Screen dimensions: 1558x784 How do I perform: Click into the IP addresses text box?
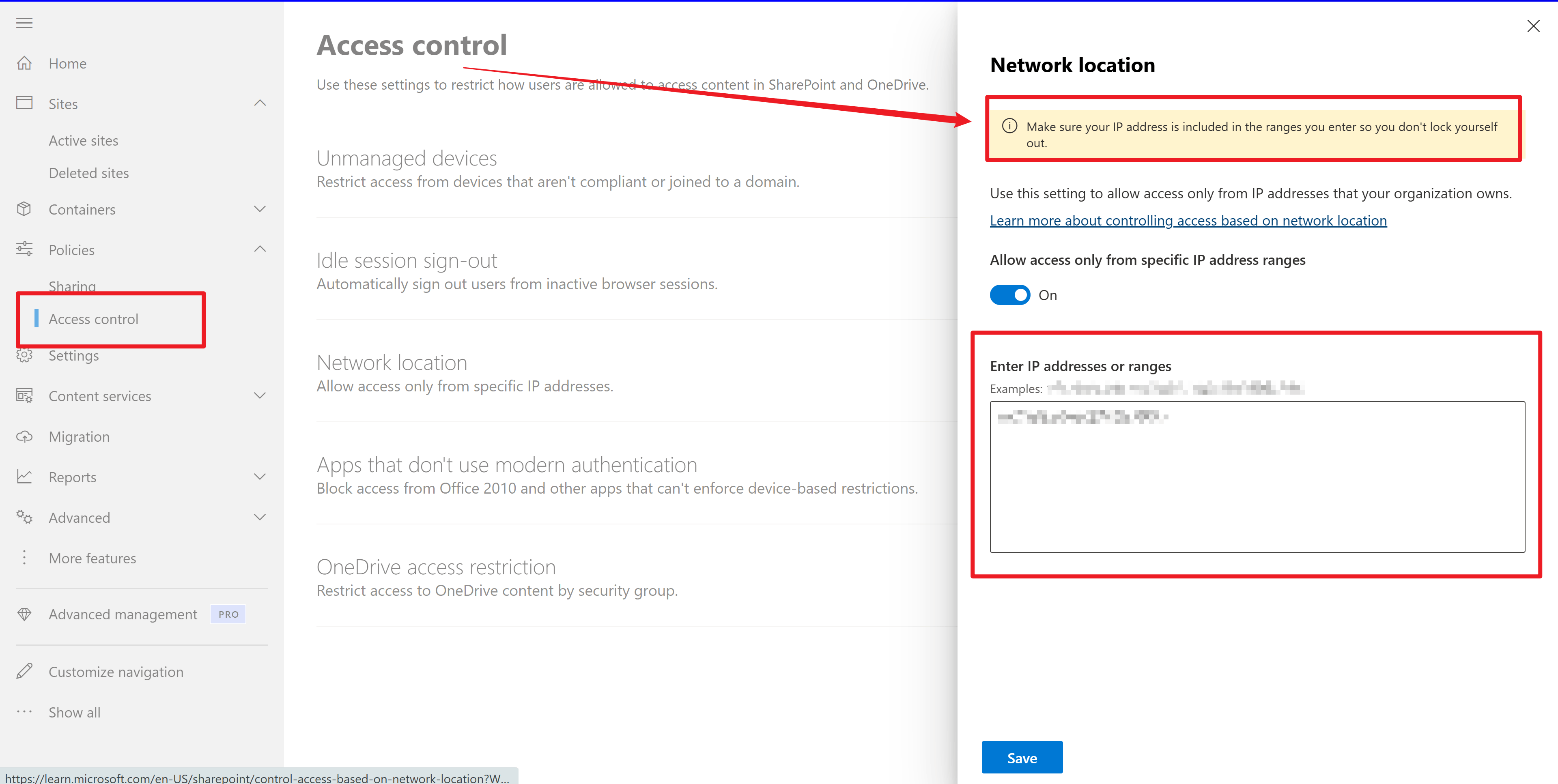point(1257,477)
